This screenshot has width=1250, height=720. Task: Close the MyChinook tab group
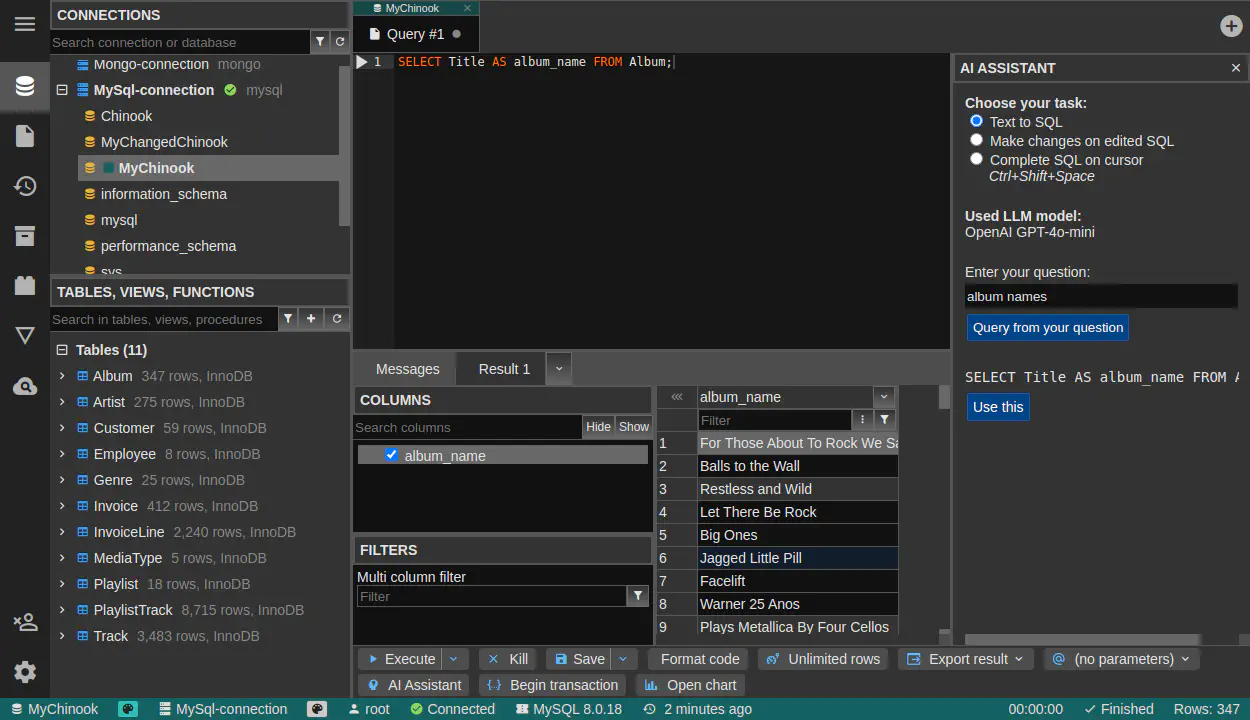click(x=467, y=8)
